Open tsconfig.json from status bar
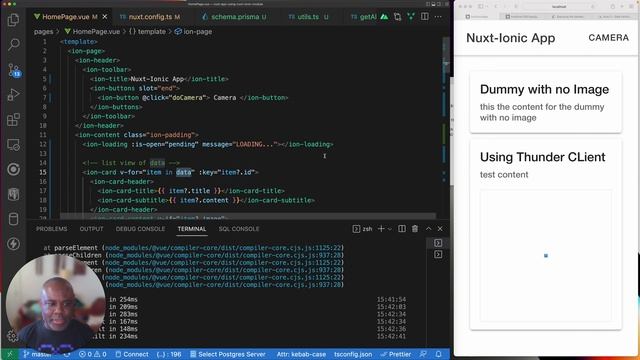640x360 pixels. (353, 354)
